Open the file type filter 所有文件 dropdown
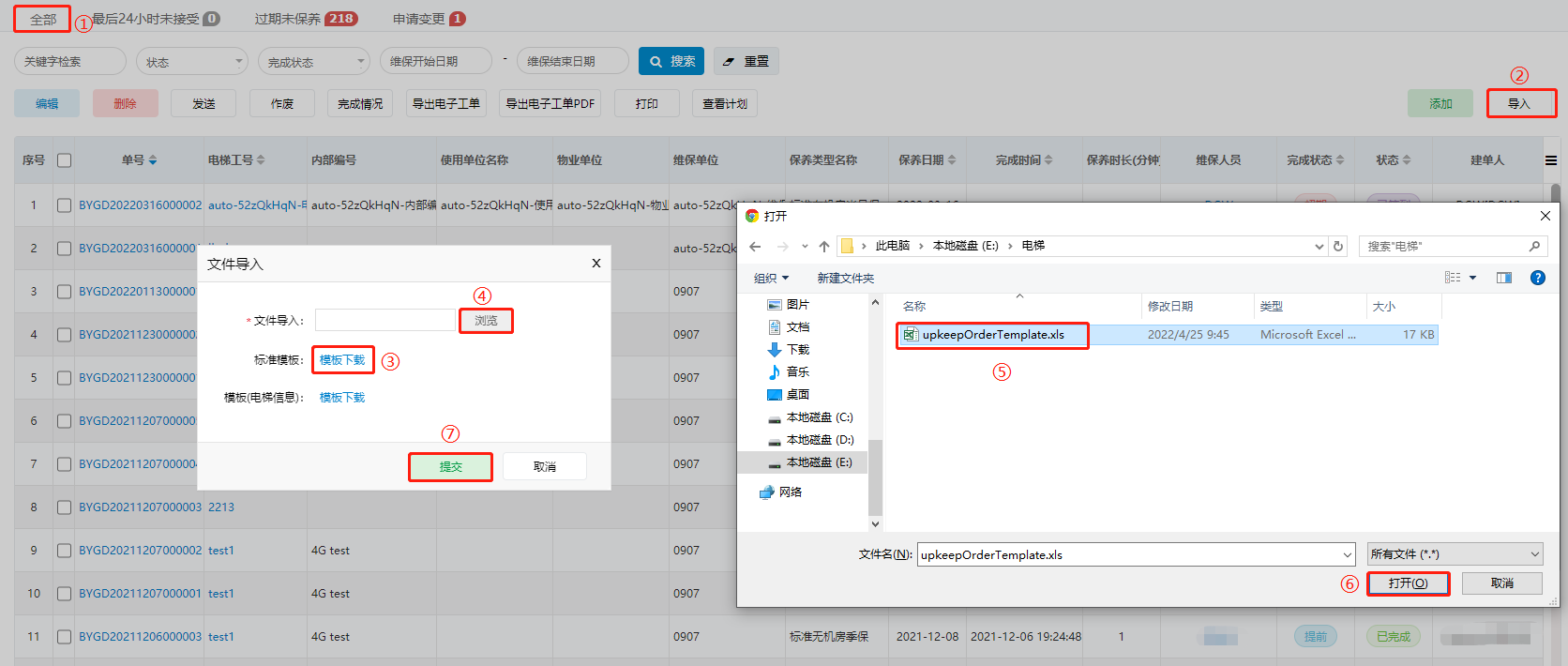Viewport: 1568px width, 666px height. (1455, 554)
